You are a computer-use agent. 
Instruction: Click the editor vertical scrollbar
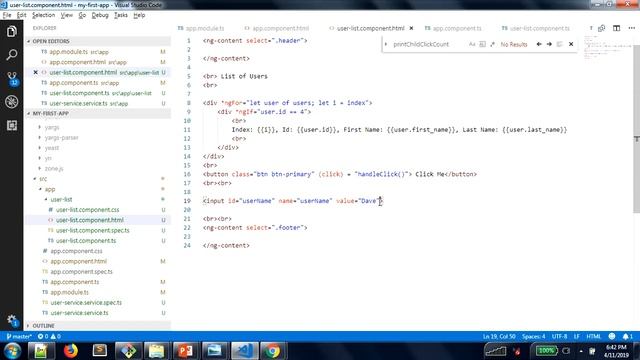[x=636, y=129]
